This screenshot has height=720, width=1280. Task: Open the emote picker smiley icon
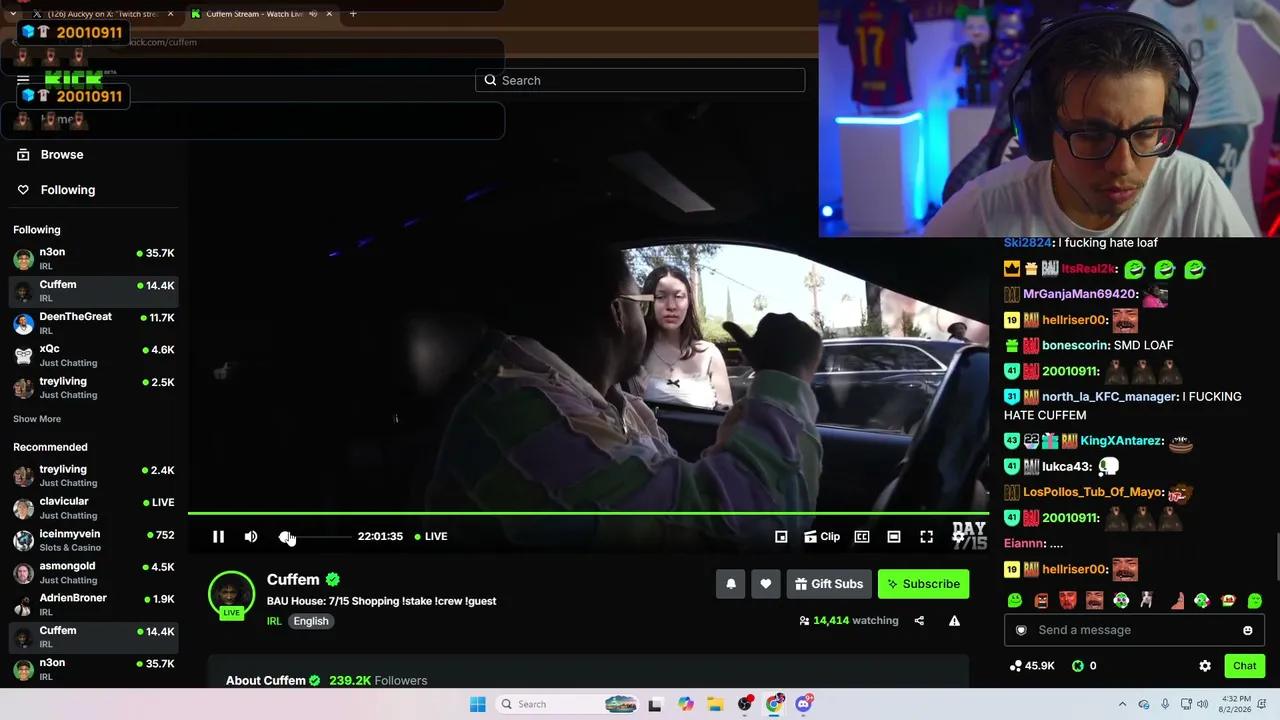pos(1247,630)
